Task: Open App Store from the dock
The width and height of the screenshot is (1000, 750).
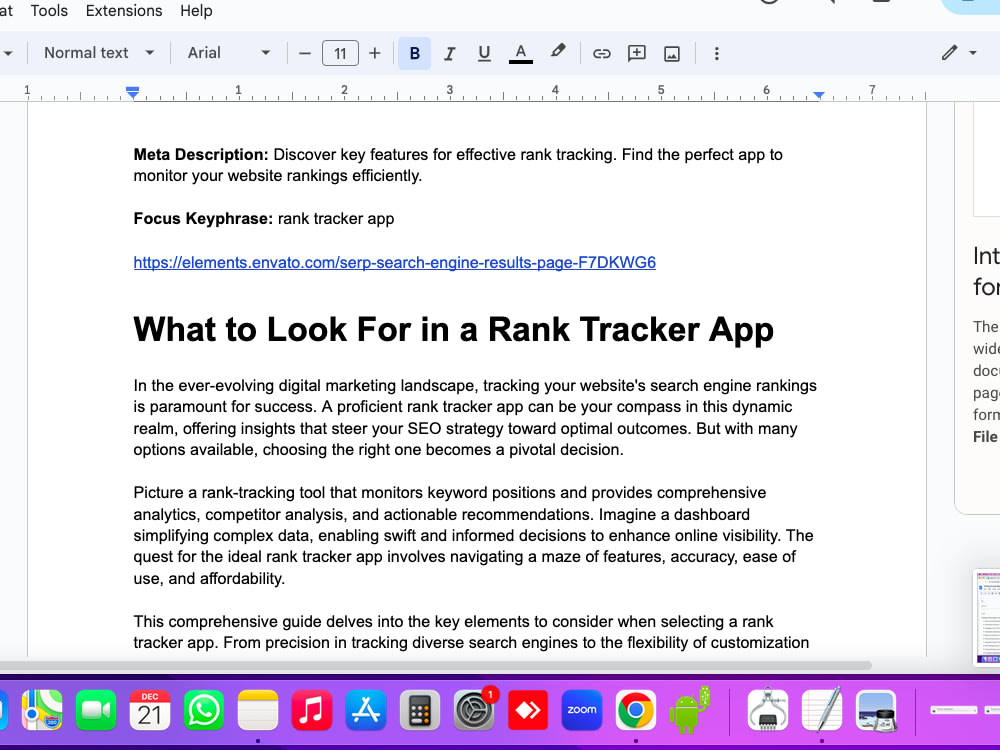Action: (x=366, y=710)
